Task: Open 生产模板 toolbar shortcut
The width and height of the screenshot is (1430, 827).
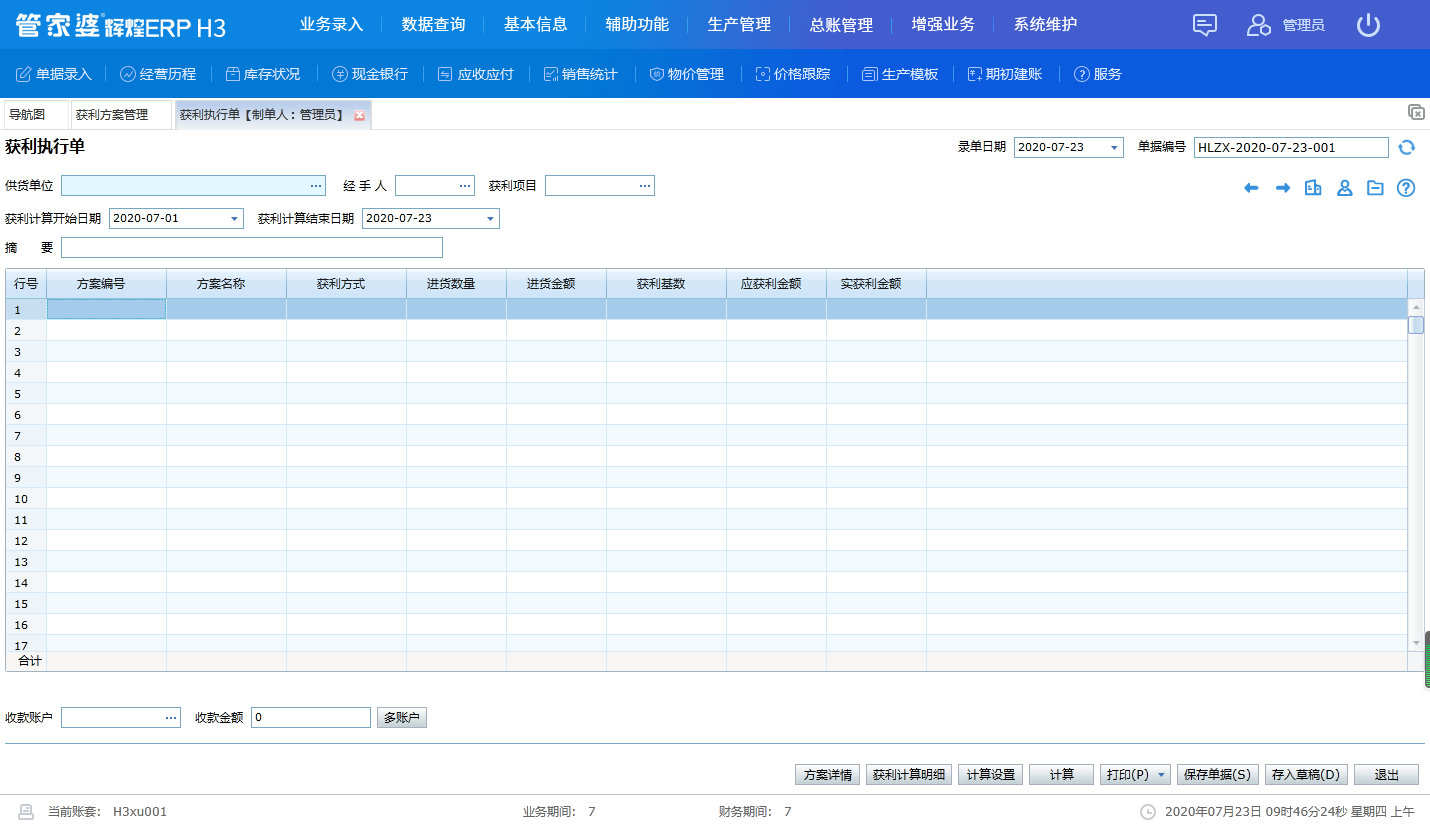Action: click(900, 74)
